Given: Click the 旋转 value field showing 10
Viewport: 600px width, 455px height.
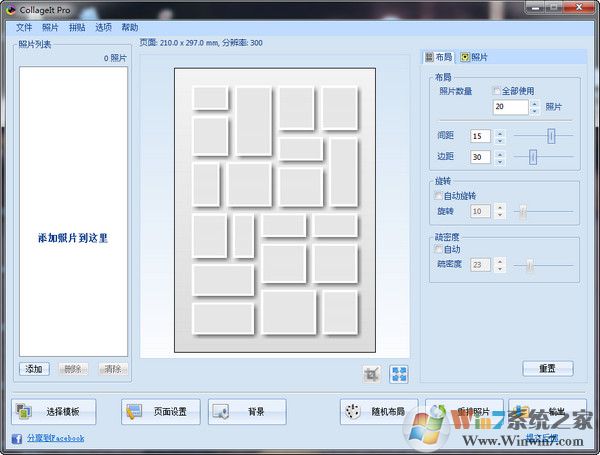Looking at the screenshot, I should click(x=480, y=211).
